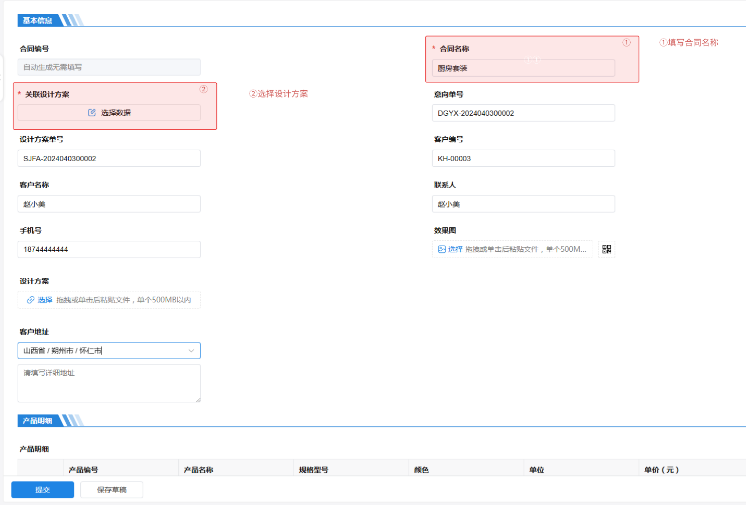Click the 基本信息 section header
746x505 pixels.
[38, 20]
